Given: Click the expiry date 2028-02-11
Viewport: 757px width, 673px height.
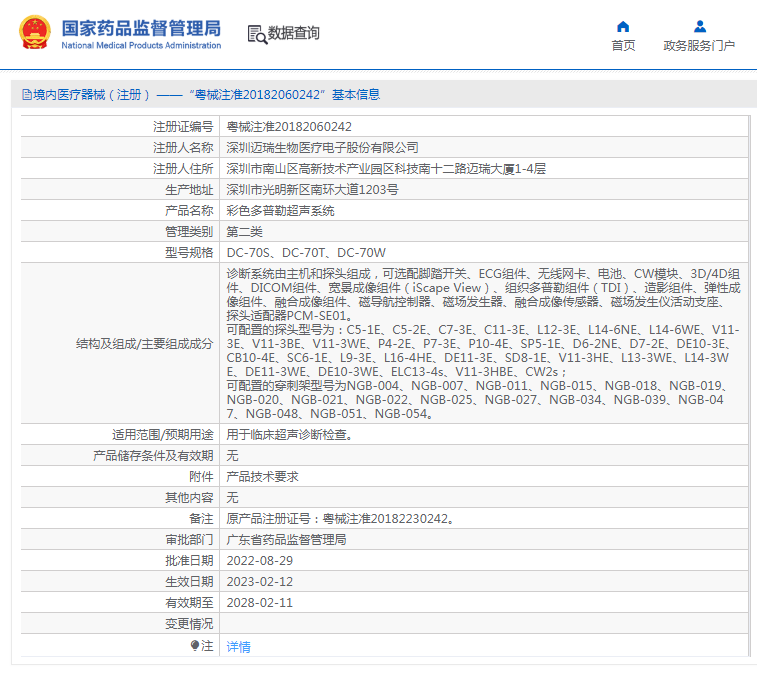Looking at the screenshot, I should tap(259, 603).
